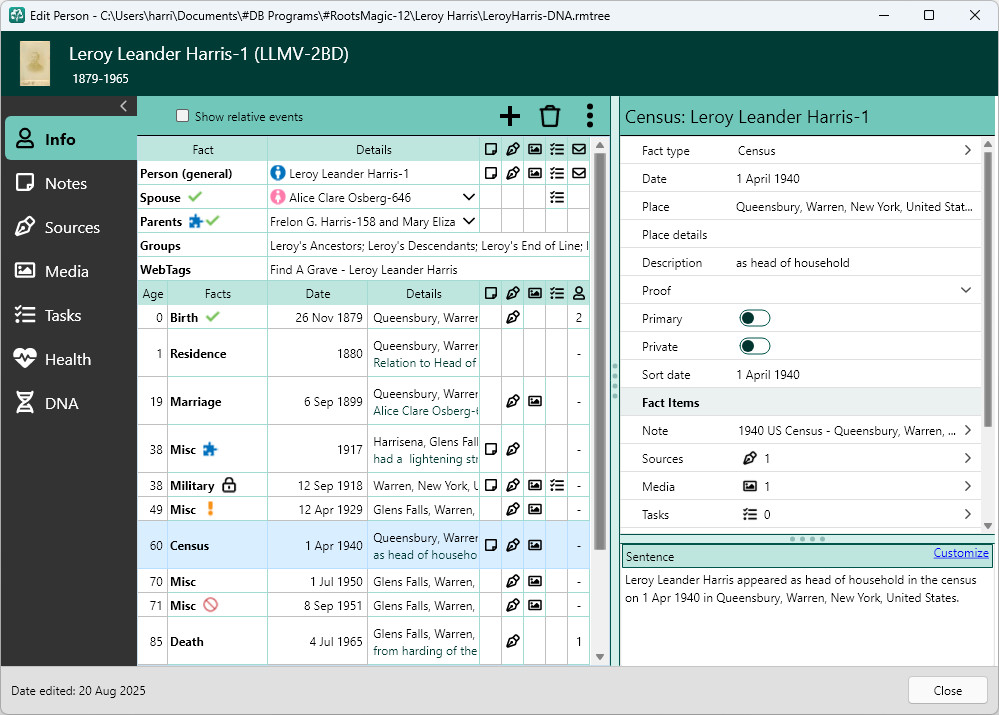Toggle the Private switch
Viewport: 999px width, 715px height.
(x=754, y=346)
